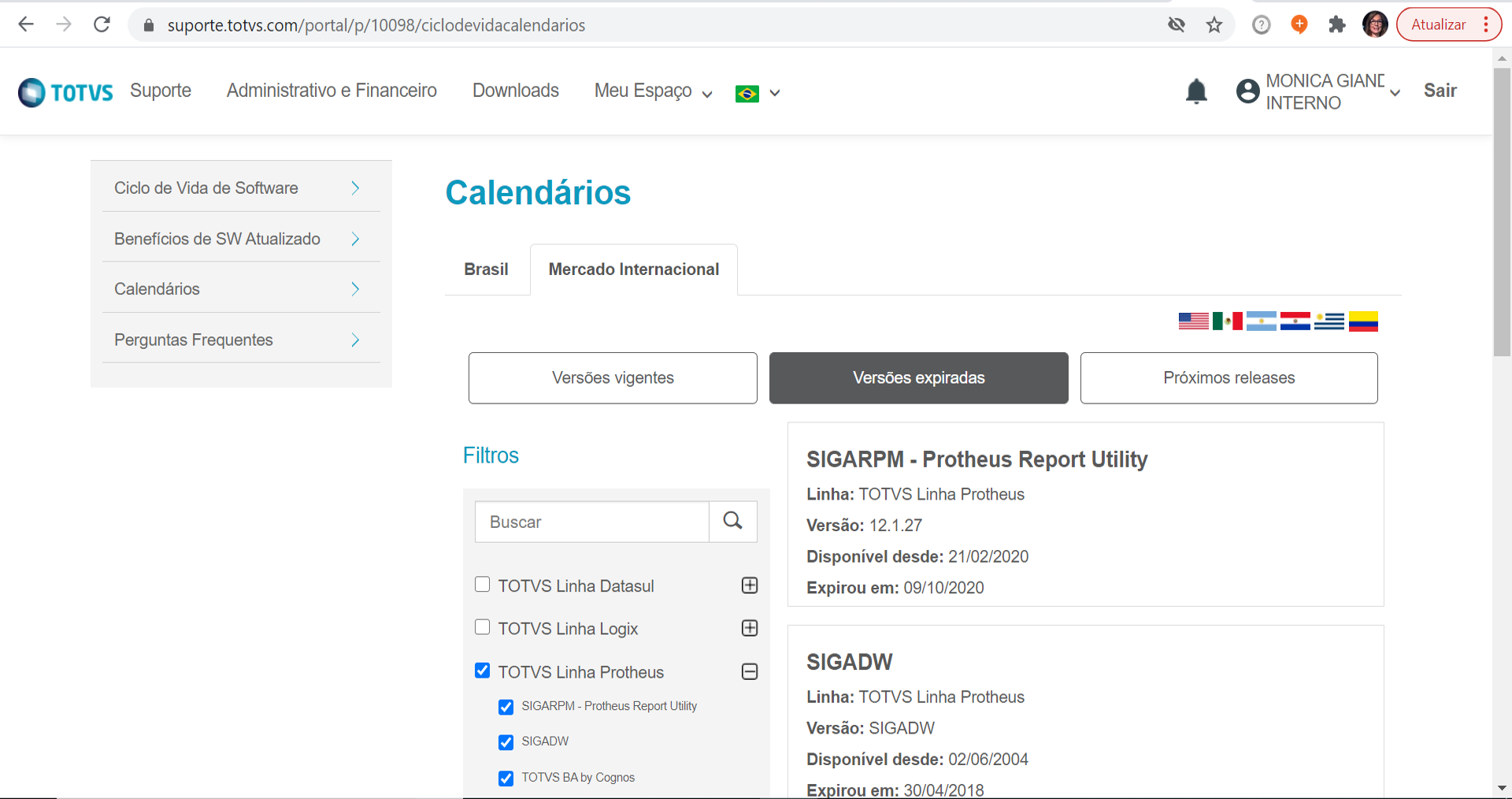The image size is (1512, 799).
Task: Click the orange extension icon
Action: [x=1299, y=24]
